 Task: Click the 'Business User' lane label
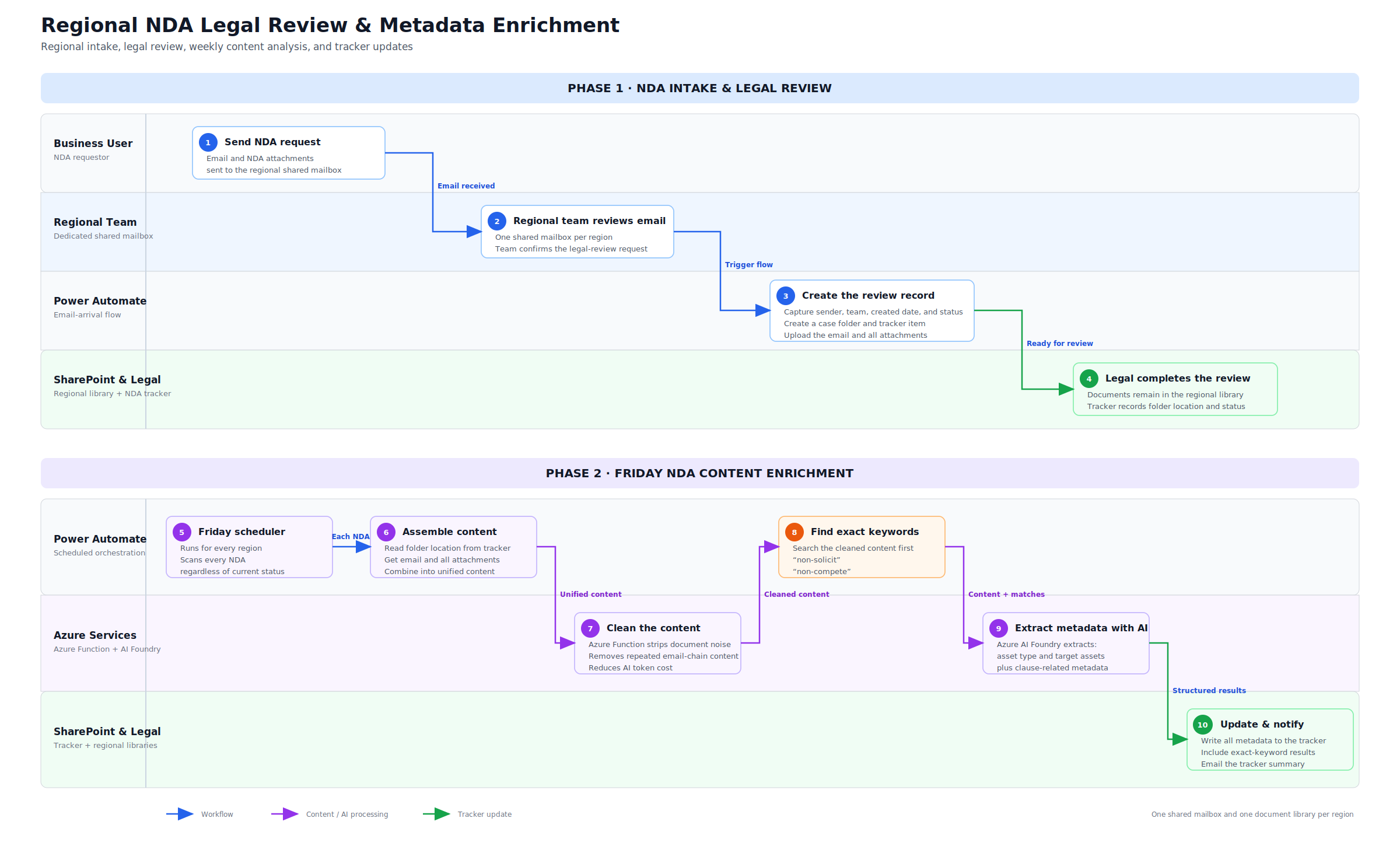[x=93, y=143]
